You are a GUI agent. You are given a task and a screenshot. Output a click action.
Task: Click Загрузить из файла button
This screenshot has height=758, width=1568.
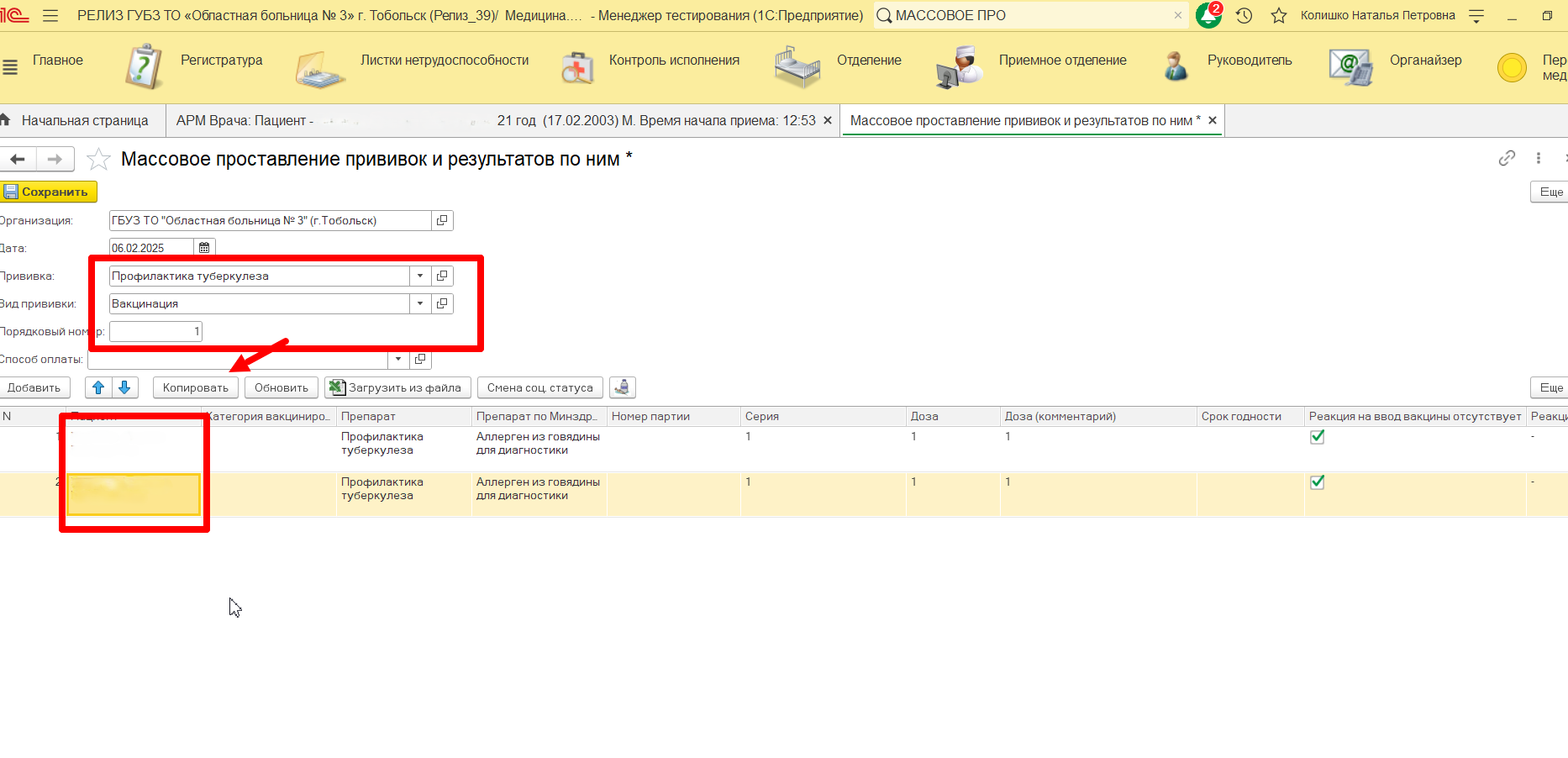(x=397, y=387)
